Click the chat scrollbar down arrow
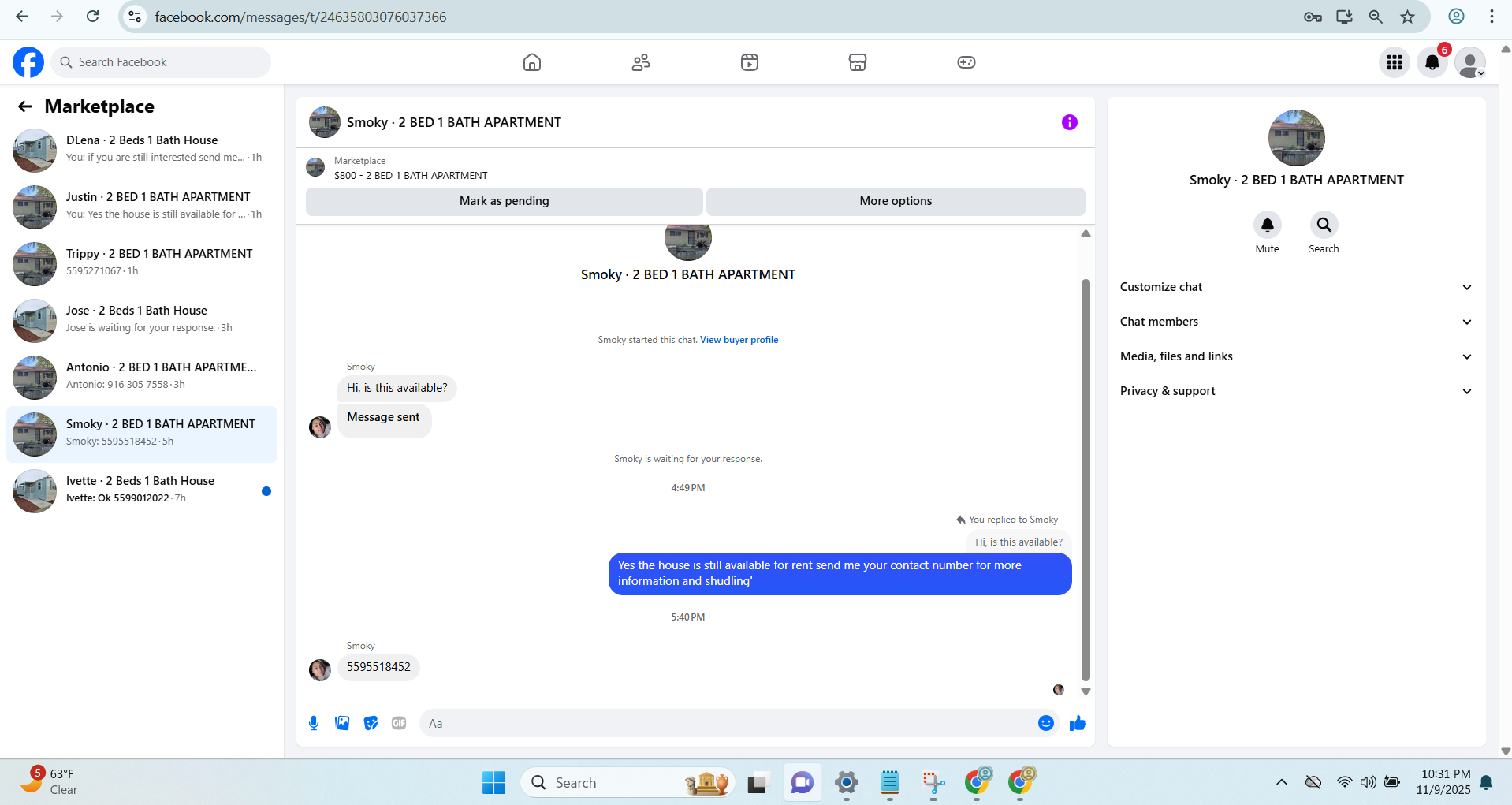Screen dimensions: 1512x805 click(x=1086, y=691)
